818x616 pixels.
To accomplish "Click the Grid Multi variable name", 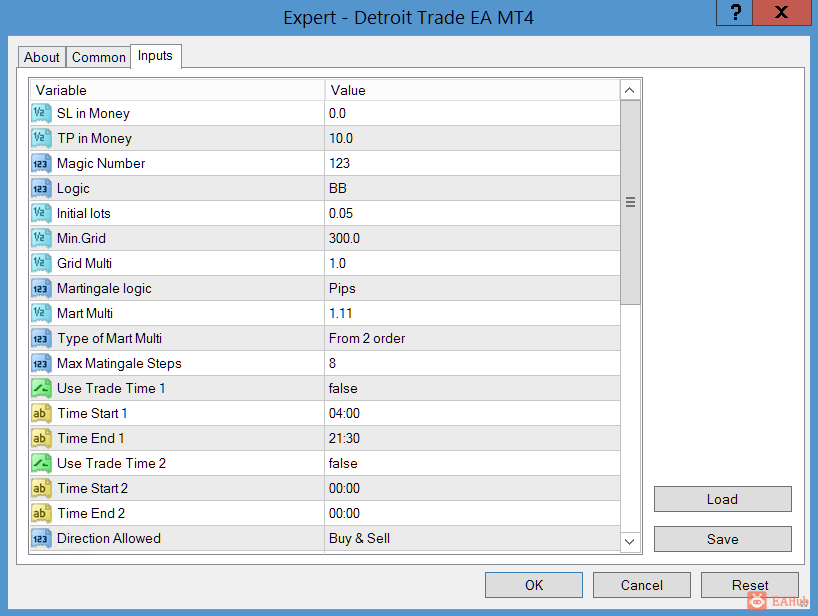I will (x=85, y=263).
